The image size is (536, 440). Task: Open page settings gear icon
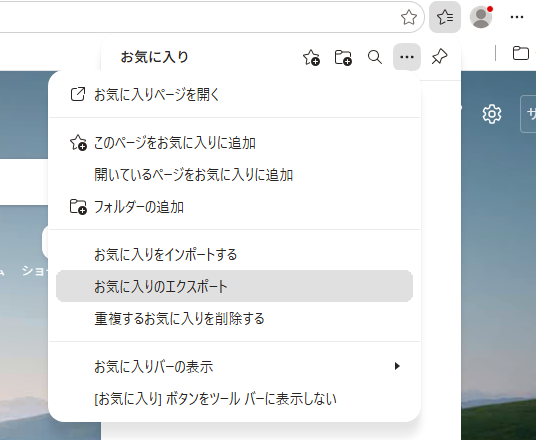[492, 114]
